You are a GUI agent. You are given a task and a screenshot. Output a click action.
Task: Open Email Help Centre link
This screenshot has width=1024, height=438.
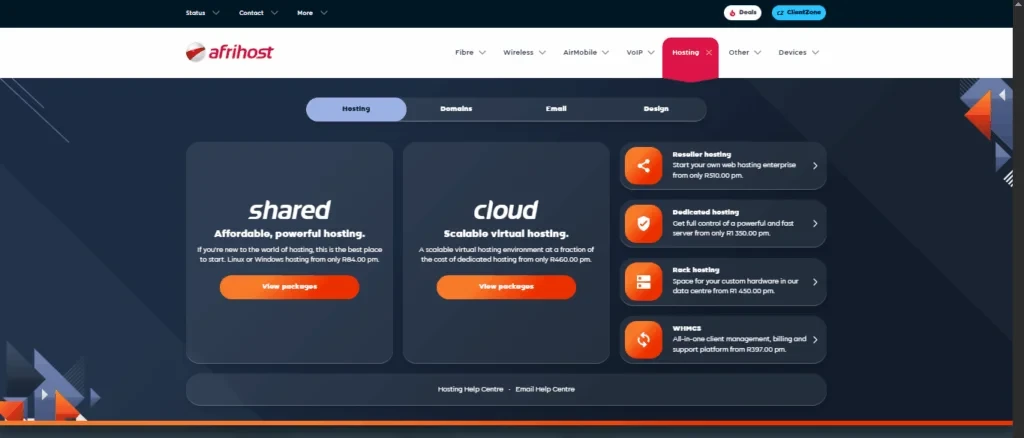tap(545, 389)
